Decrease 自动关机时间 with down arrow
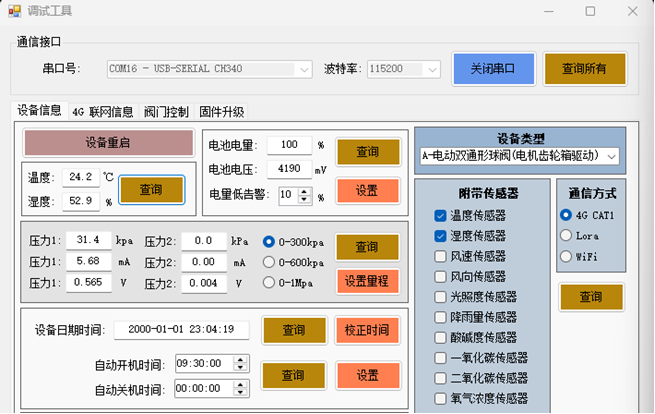 [240, 392]
